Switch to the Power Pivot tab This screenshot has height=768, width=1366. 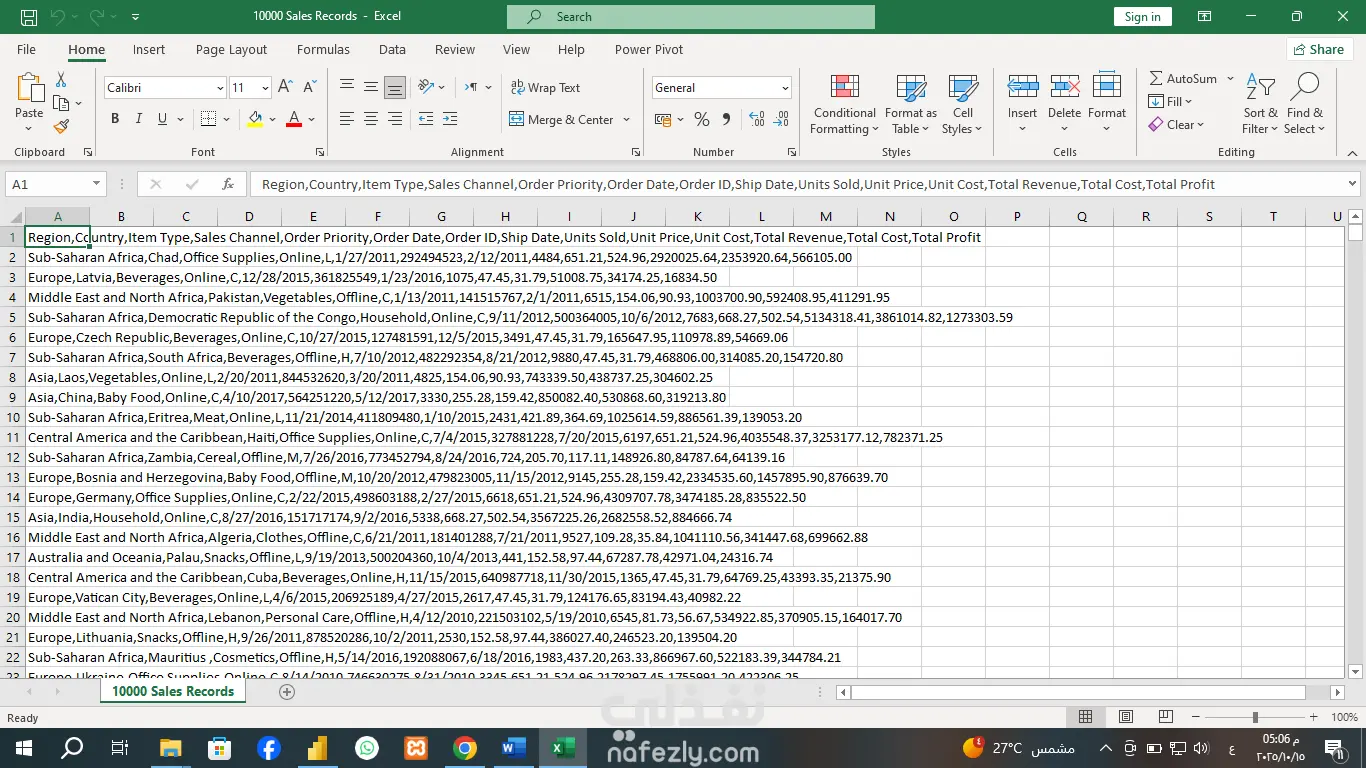(x=649, y=49)
